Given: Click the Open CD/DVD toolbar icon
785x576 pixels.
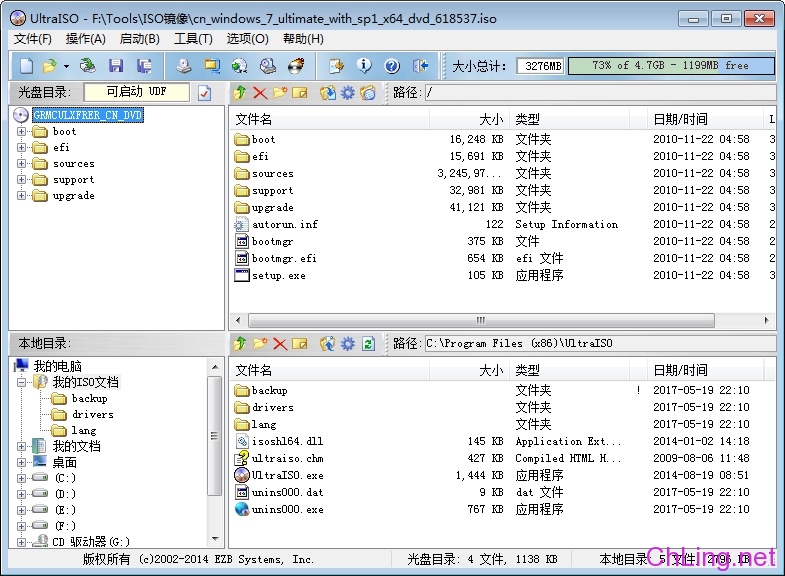Looking at the screenshot, I should point(88,66).
